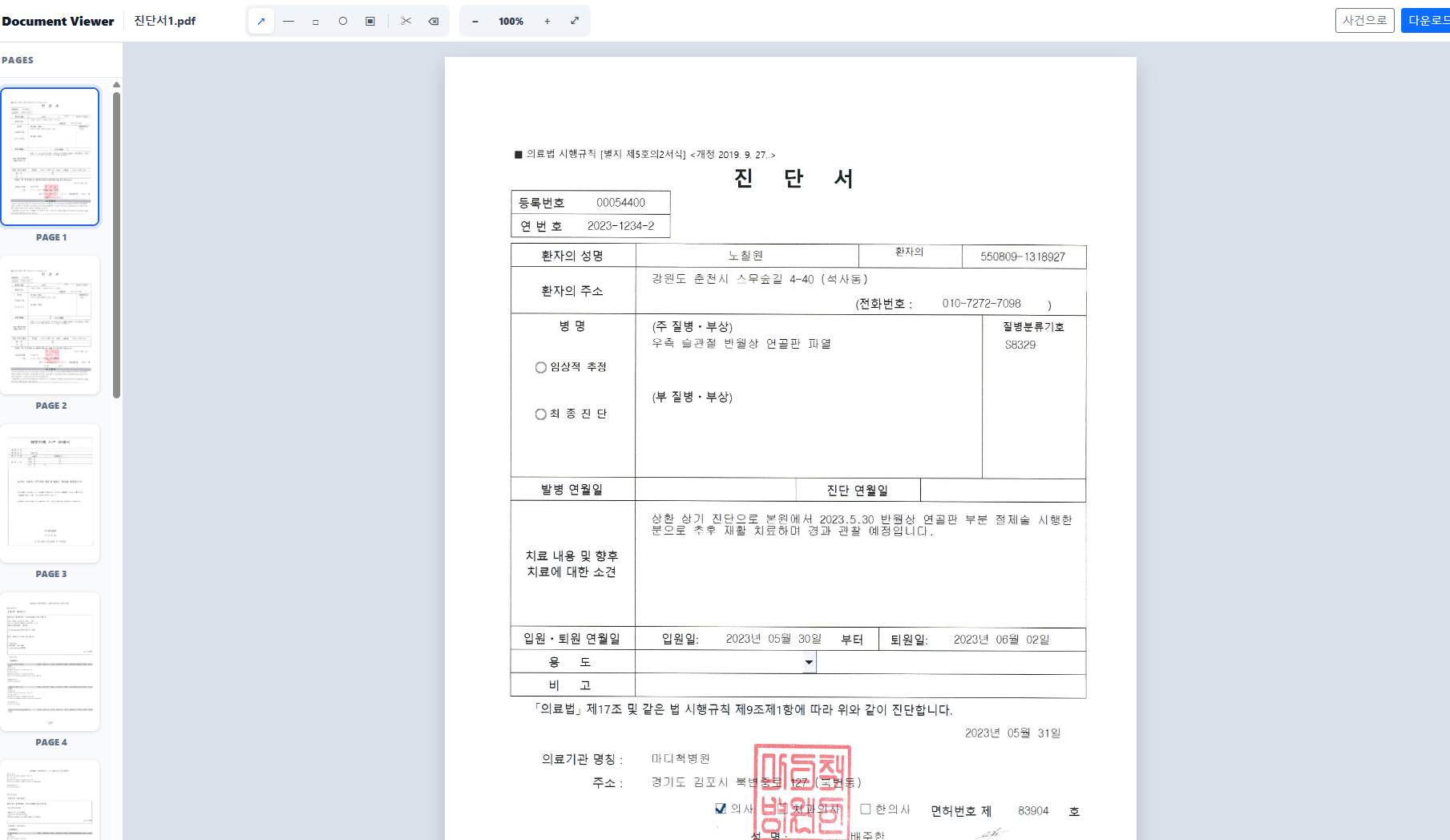Click the 진 단 서 document title

pos(793,178)
